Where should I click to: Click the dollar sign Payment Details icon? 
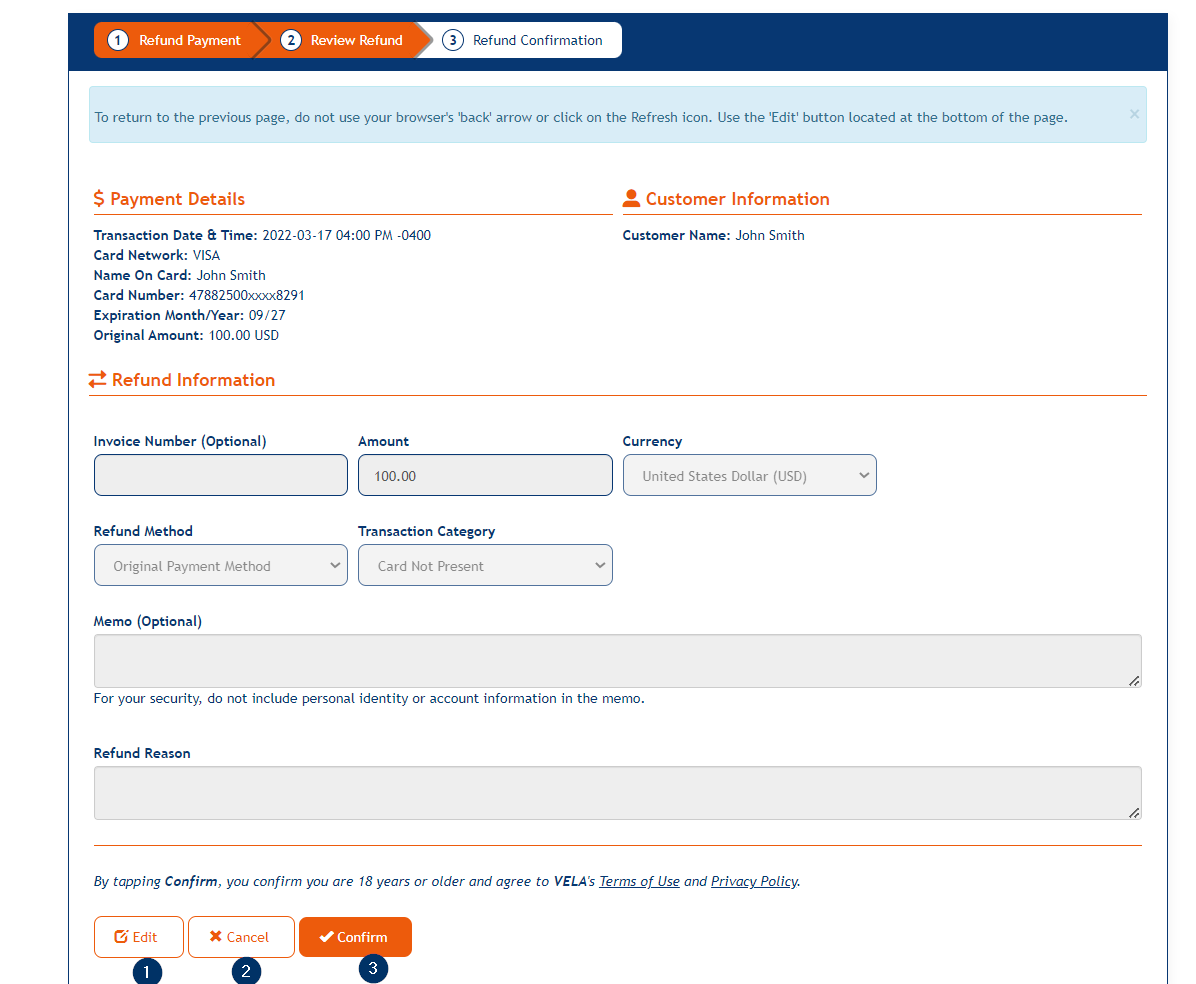(99, 199)
